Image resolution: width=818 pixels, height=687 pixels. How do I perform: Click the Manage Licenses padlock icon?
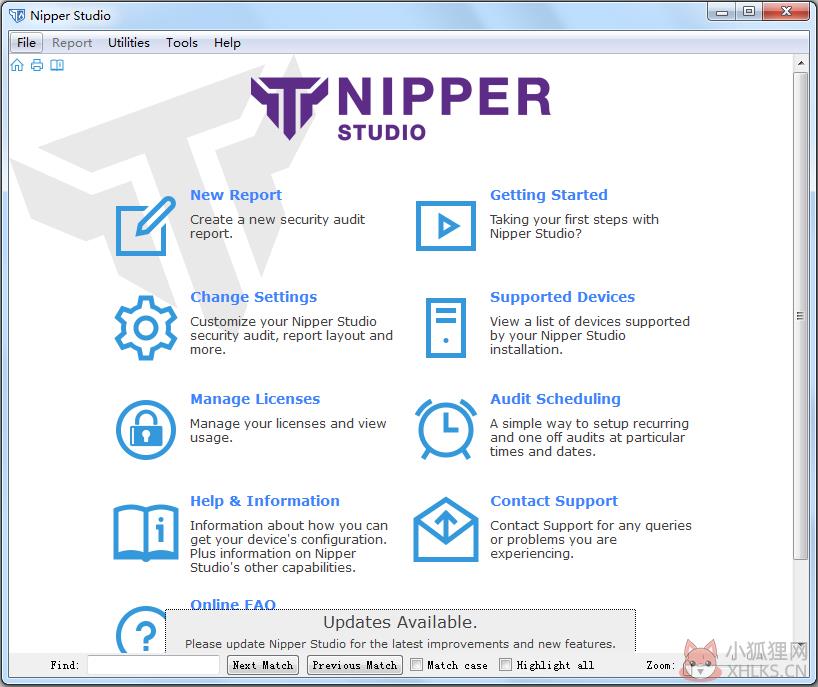pos(146,430)
